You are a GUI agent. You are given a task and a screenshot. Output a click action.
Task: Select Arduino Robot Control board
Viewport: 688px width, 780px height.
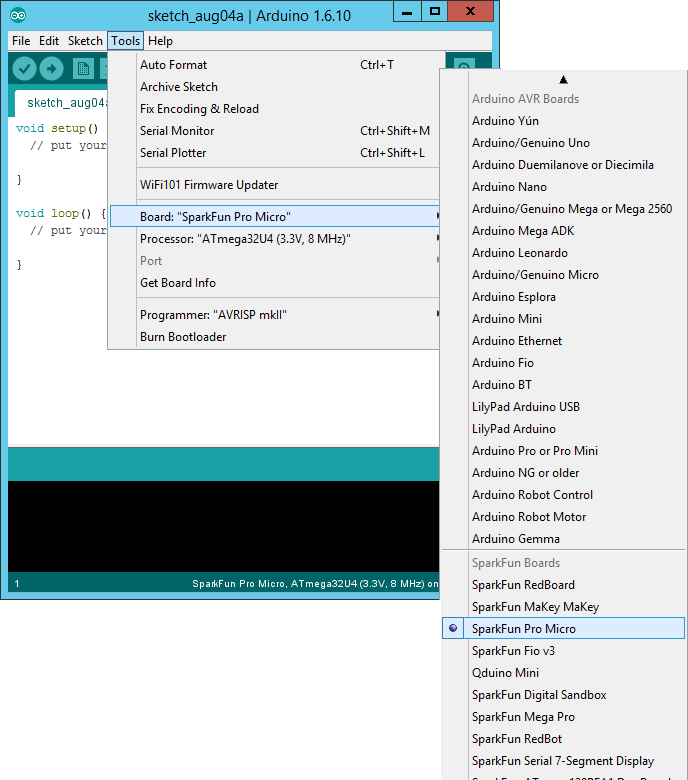pyautogui.click(x=563, y=494)
